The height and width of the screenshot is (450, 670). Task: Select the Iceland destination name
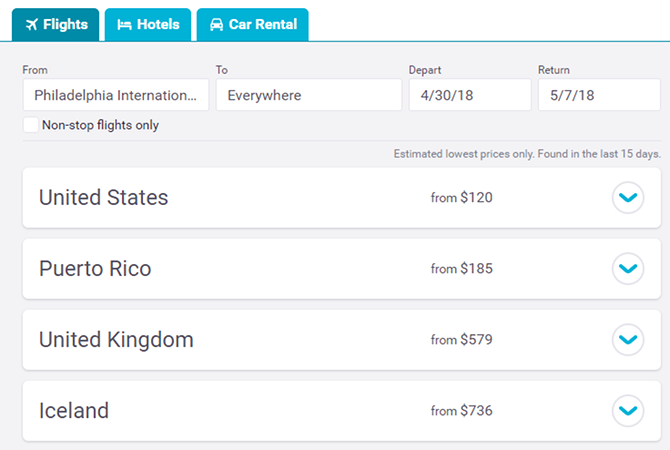(74, 410)
